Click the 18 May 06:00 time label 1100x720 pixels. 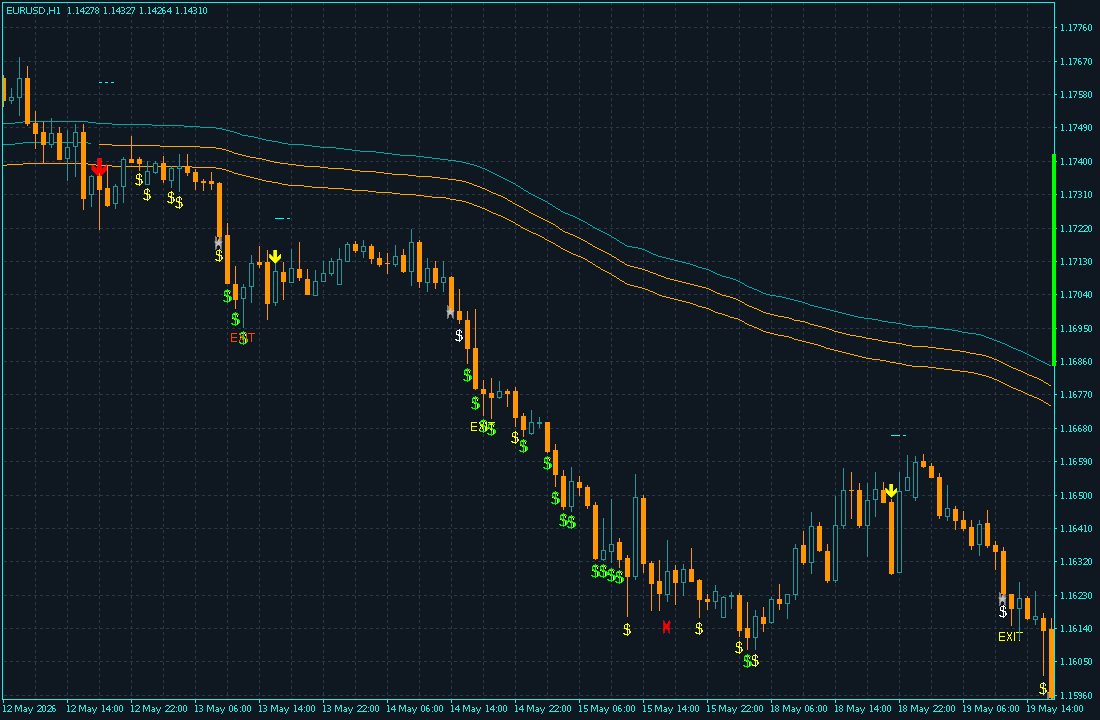click(800, 709)
